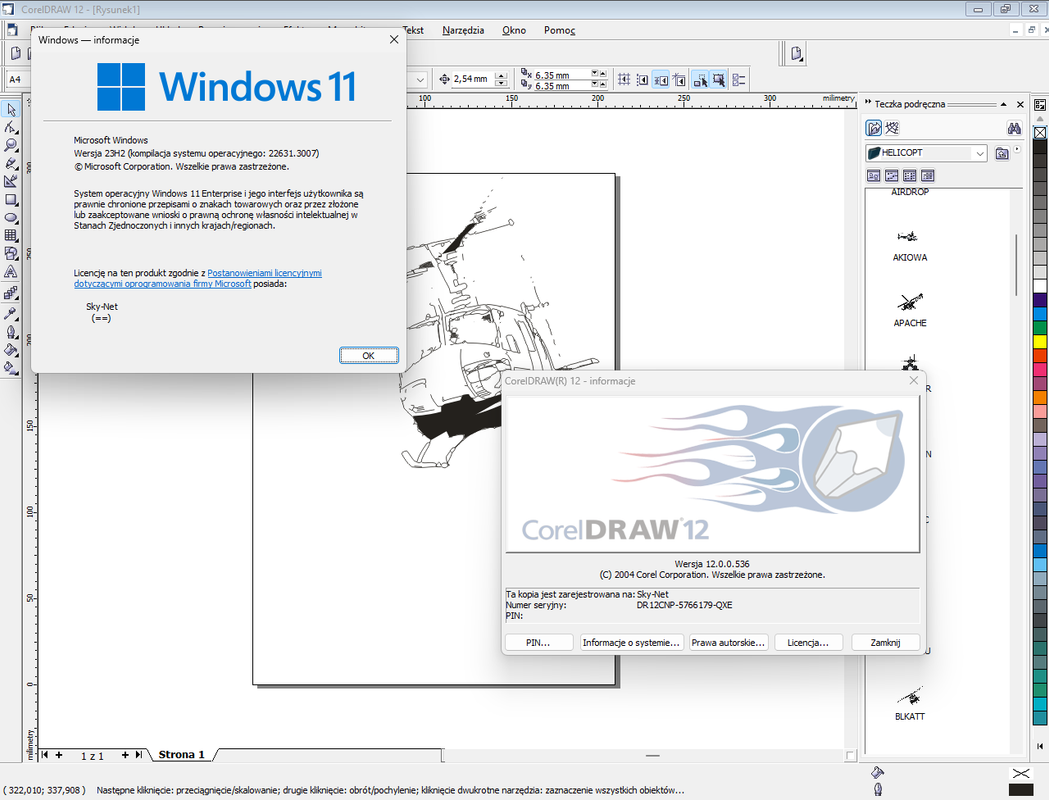1049x800 pixels.
Task: Select the no-fill X color swatch
Action: click(1040, 132)
